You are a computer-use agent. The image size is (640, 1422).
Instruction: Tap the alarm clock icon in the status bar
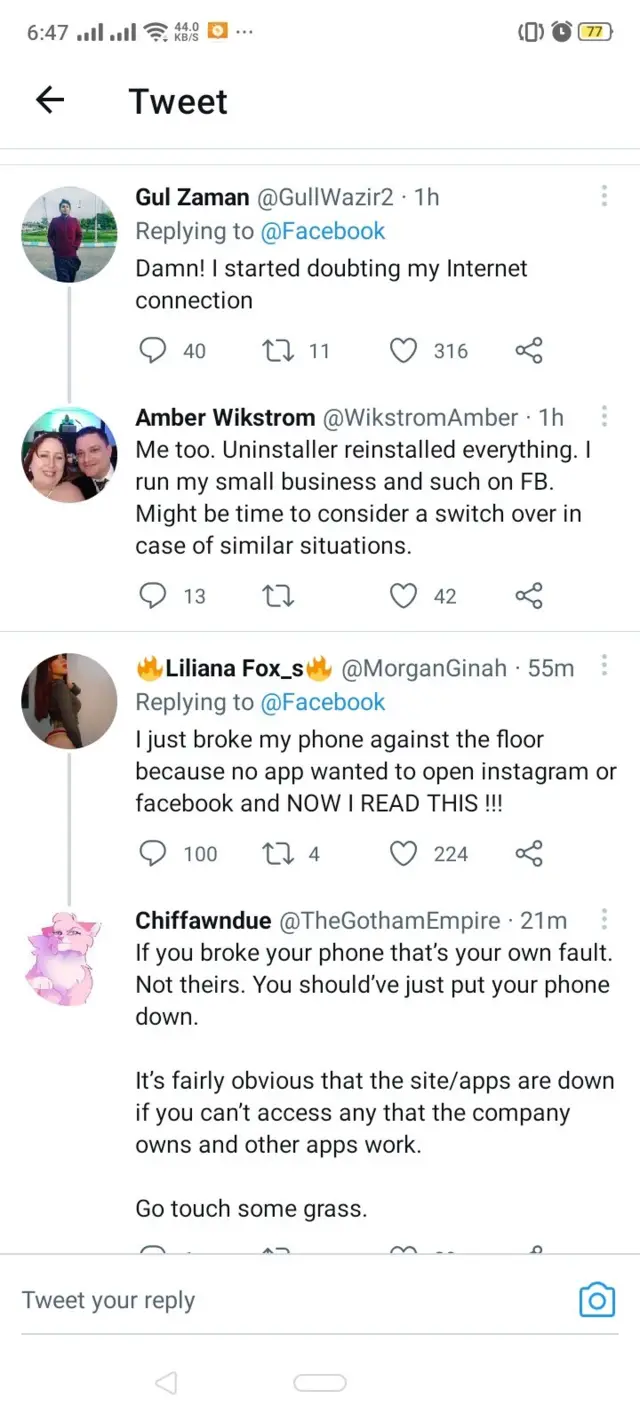click(561, 31)
